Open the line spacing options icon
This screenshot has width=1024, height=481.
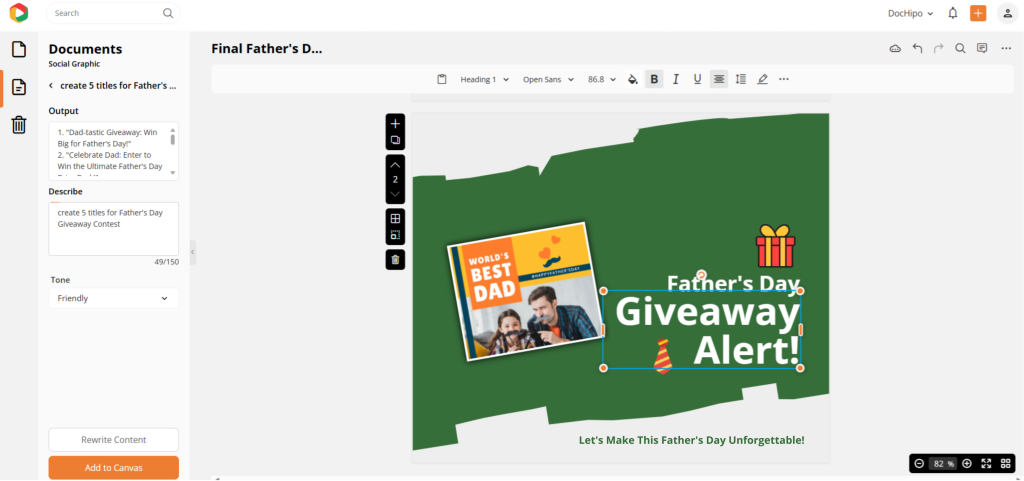tap(741, 79)
